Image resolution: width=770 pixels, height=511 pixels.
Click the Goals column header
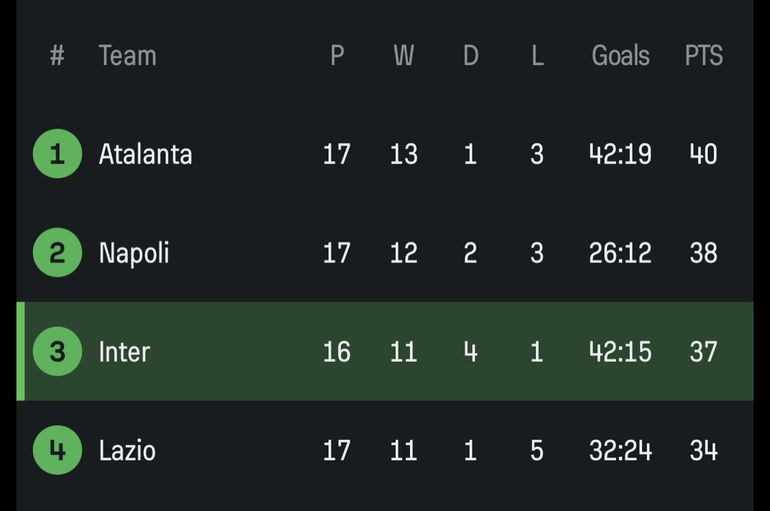[x=620, y=56]
